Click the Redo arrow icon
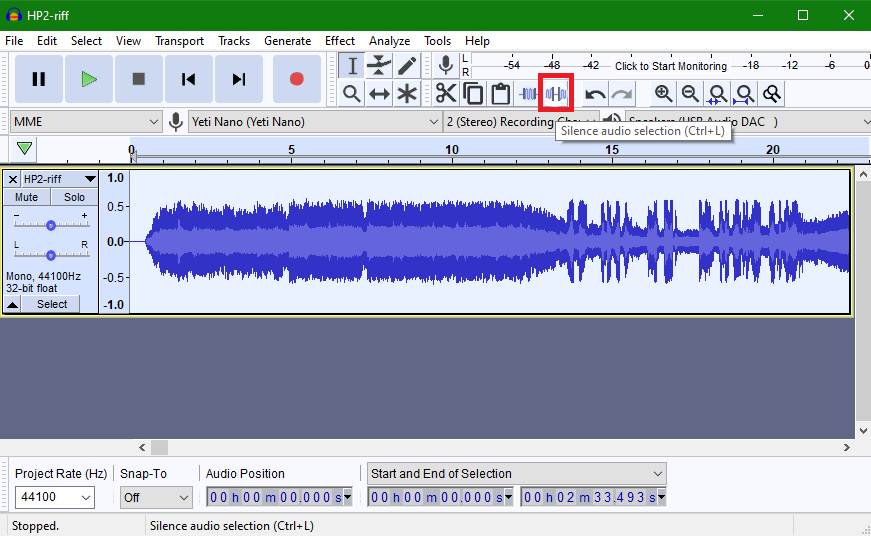The image size is (871, 536). click(622, 93)
